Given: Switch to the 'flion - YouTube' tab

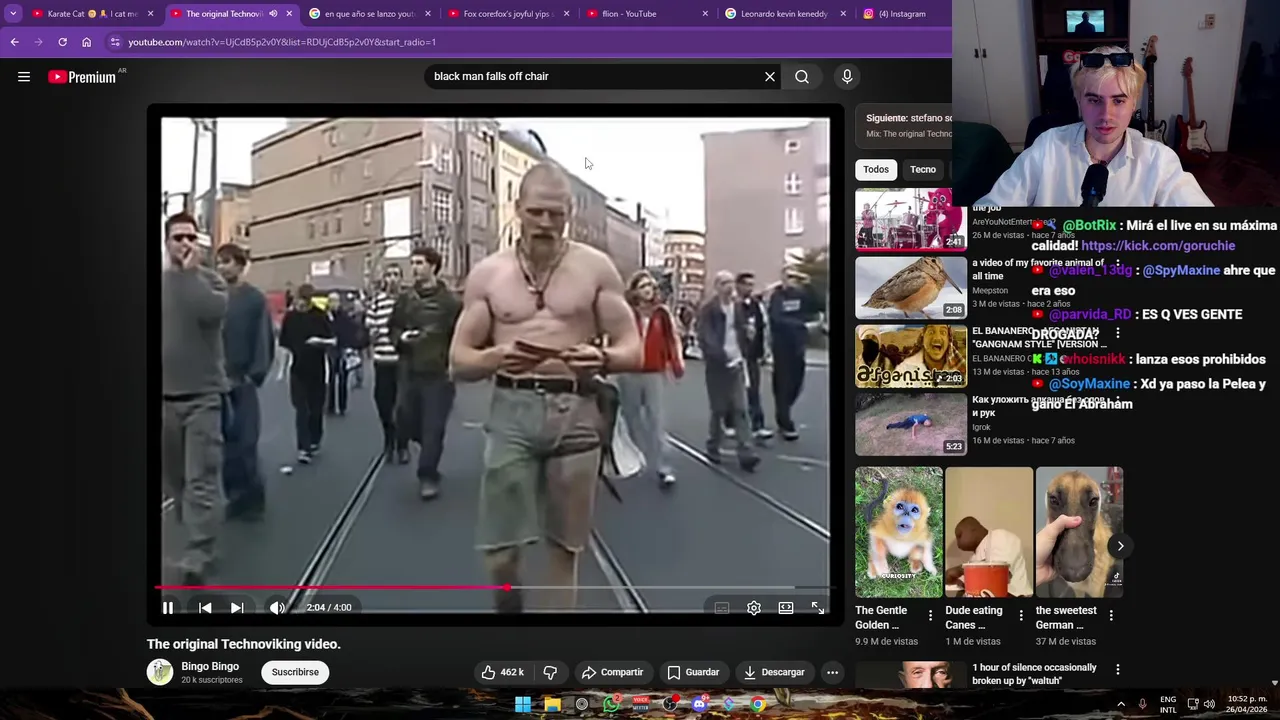Looking at the screenshot, I should point(646,14).
